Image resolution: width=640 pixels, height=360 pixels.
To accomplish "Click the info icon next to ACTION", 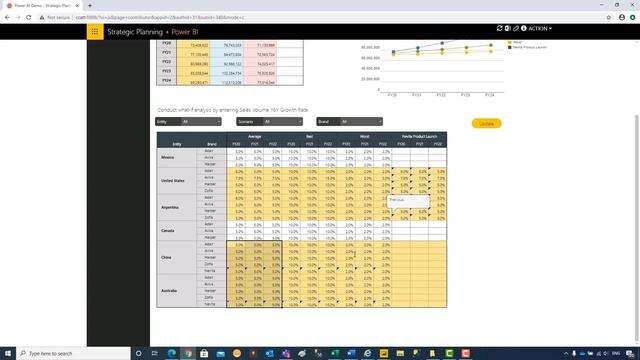I will coord(524,28).
